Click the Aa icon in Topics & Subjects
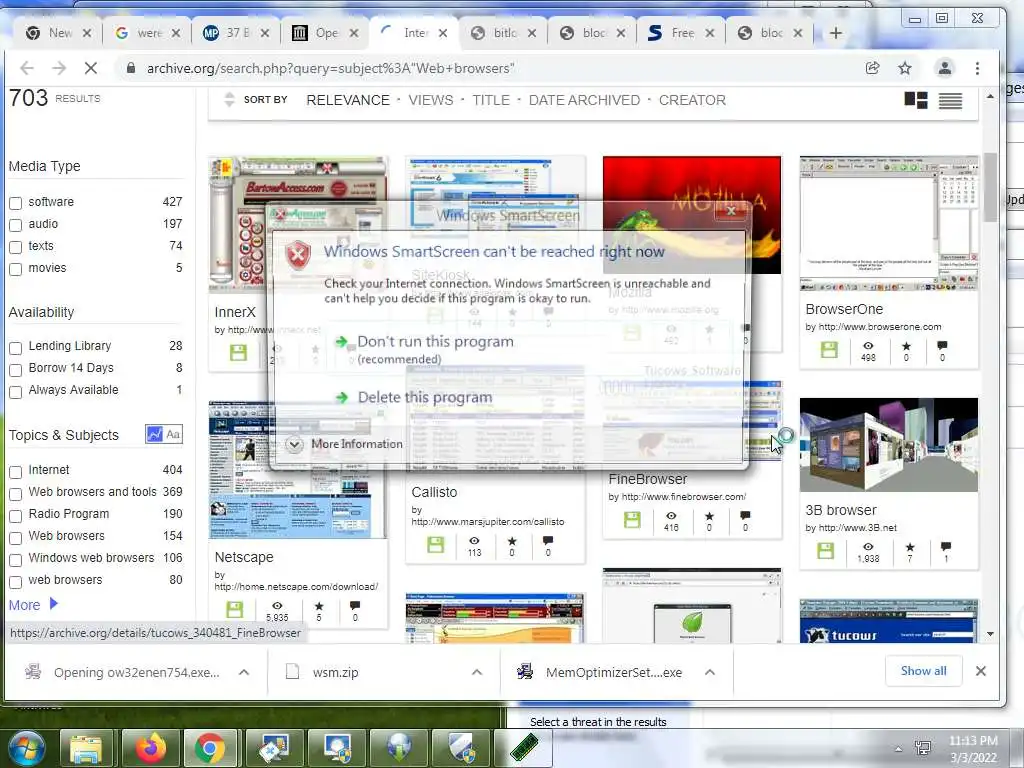 click(173, 434)
